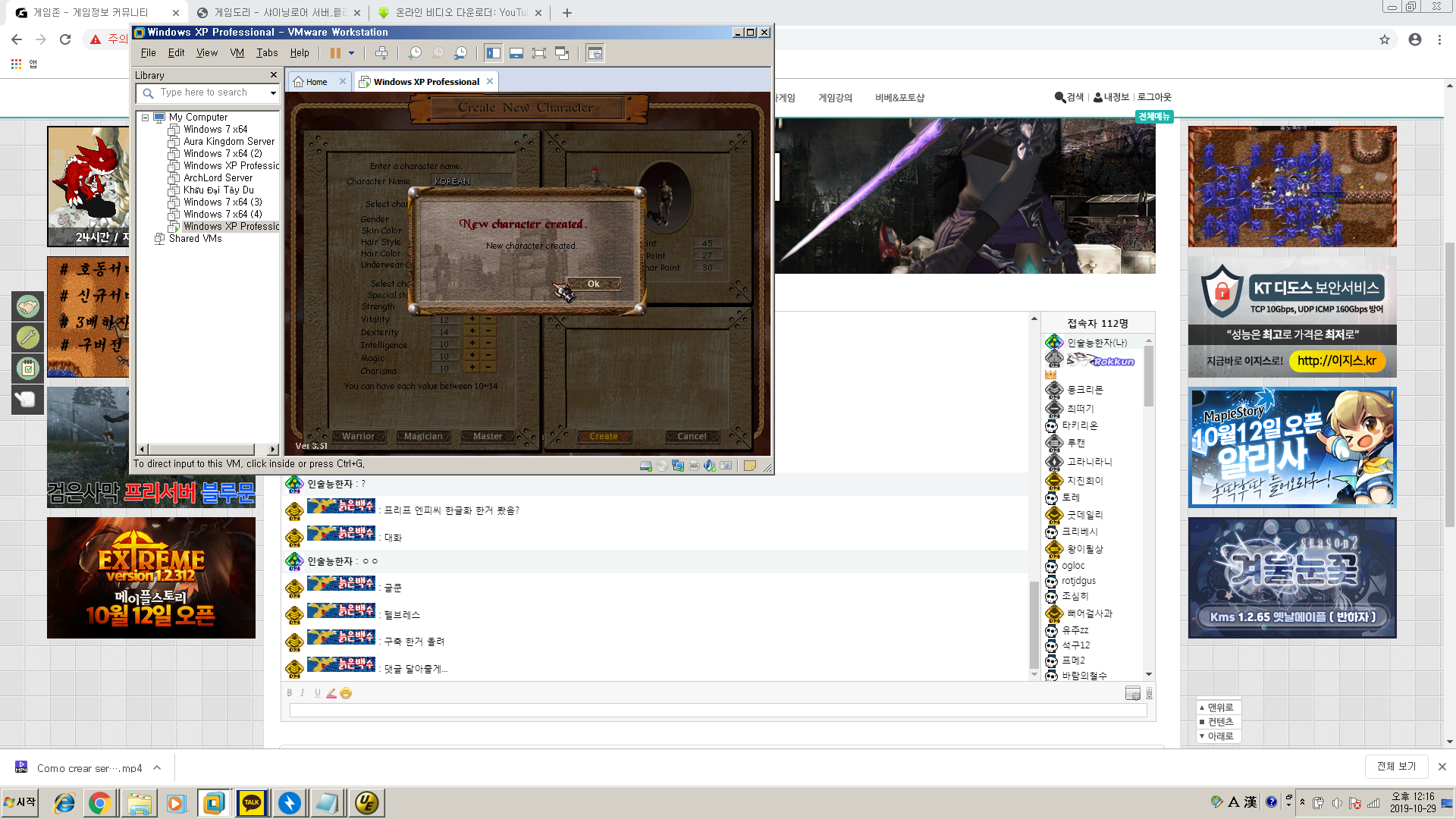The image size is (1456, 819).
Task: Take a snapshot of the VM
Action: 415,53
